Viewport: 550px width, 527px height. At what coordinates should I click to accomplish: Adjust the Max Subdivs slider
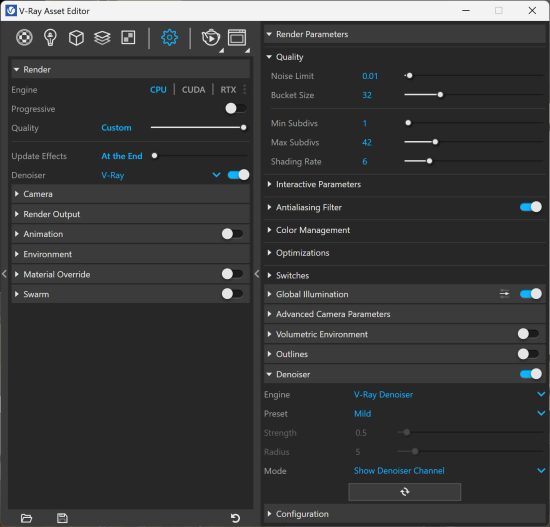coord(474,142)
